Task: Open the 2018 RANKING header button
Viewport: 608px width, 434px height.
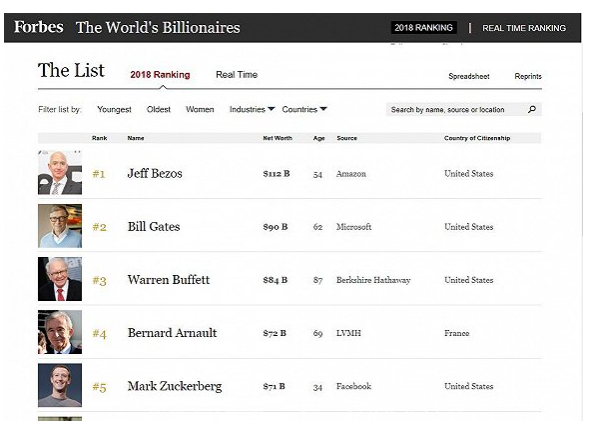Action: pos(423,28)
